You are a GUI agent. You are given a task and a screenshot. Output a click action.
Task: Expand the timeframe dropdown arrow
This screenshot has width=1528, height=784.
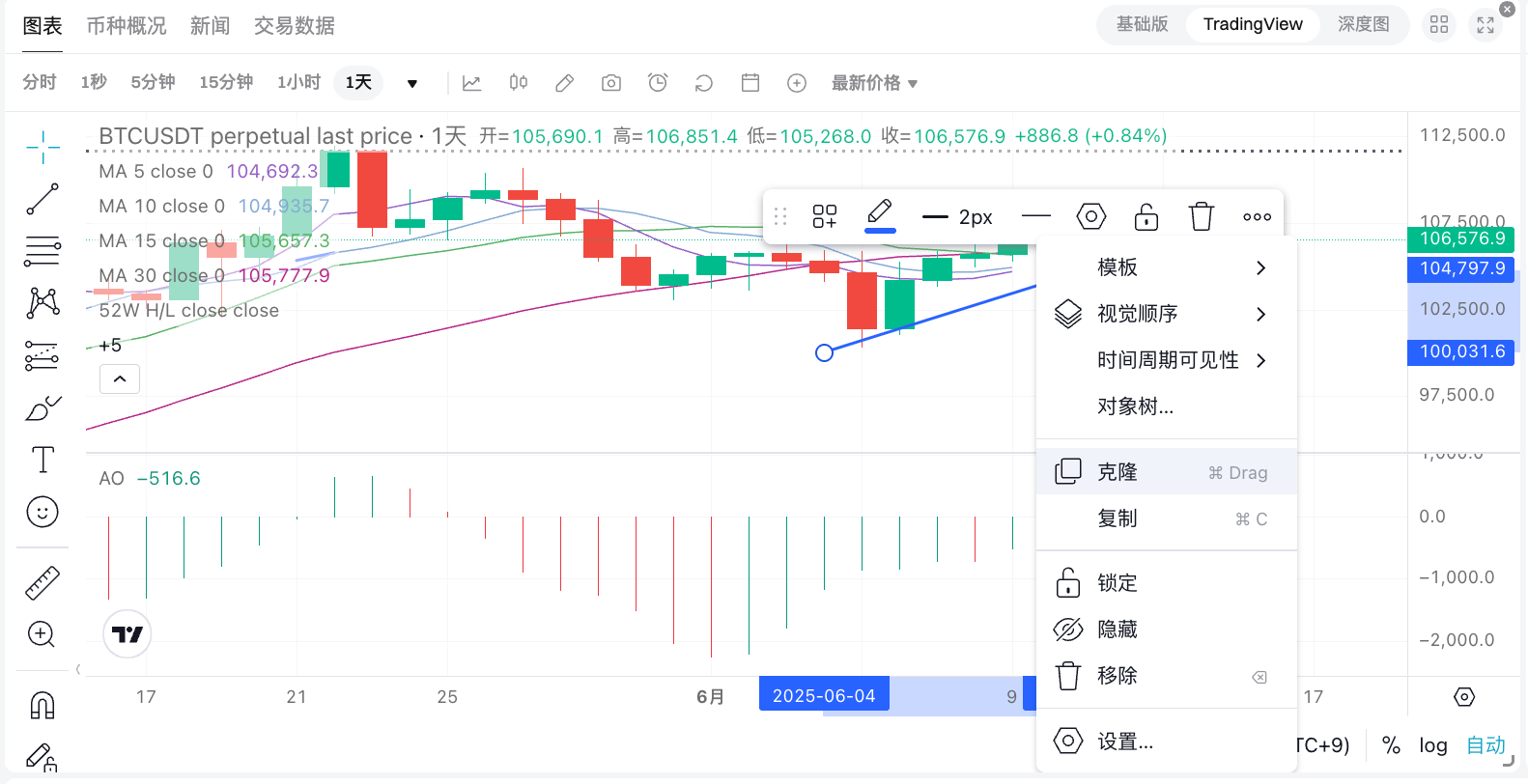click(x=412, y=83)
